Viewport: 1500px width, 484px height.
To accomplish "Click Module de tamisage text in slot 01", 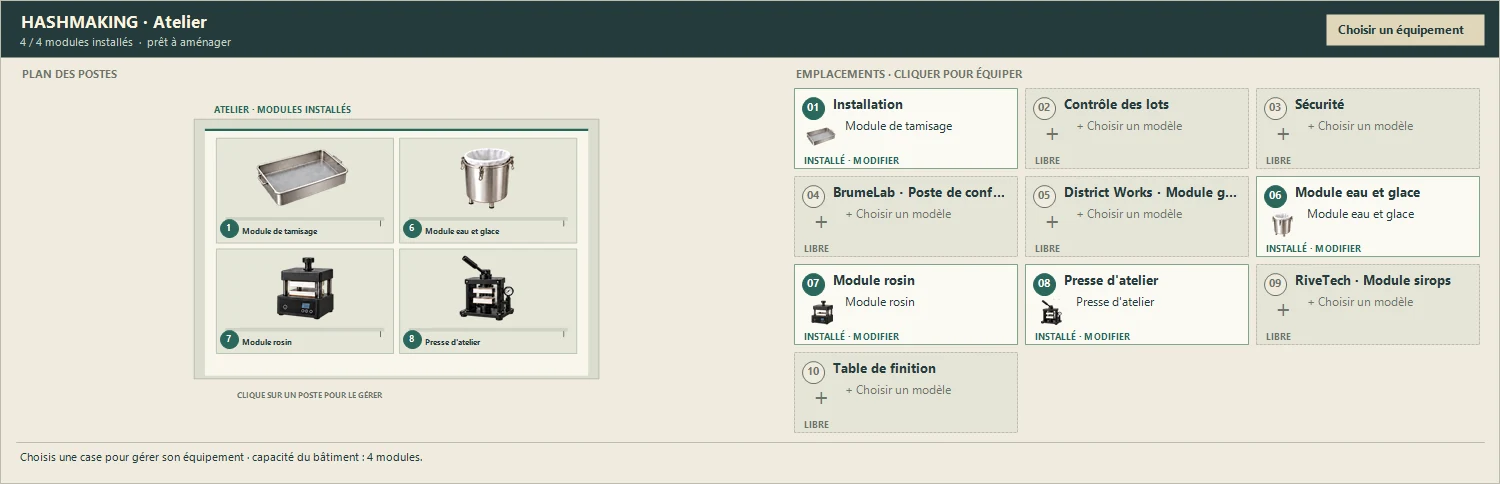I will pyautogui.click(x=898, y=126).
